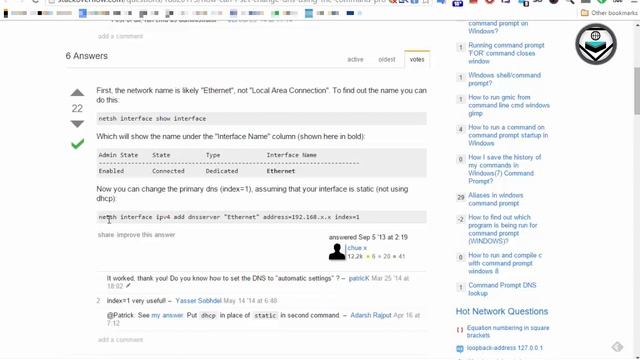Click the site icon beside 'Equation numbering'
The width and height of the screenshot is (640, 360).
(x=460, y=330)
